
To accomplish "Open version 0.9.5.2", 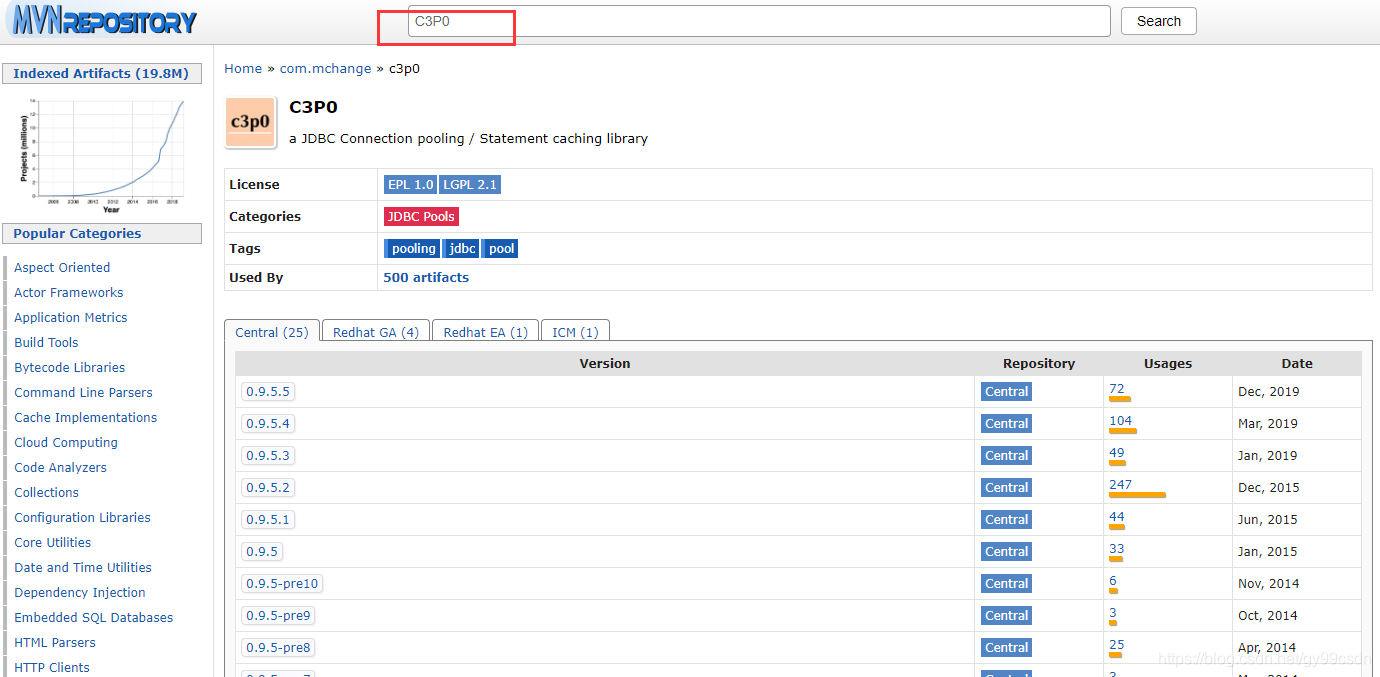I will [x=268, y=487].
